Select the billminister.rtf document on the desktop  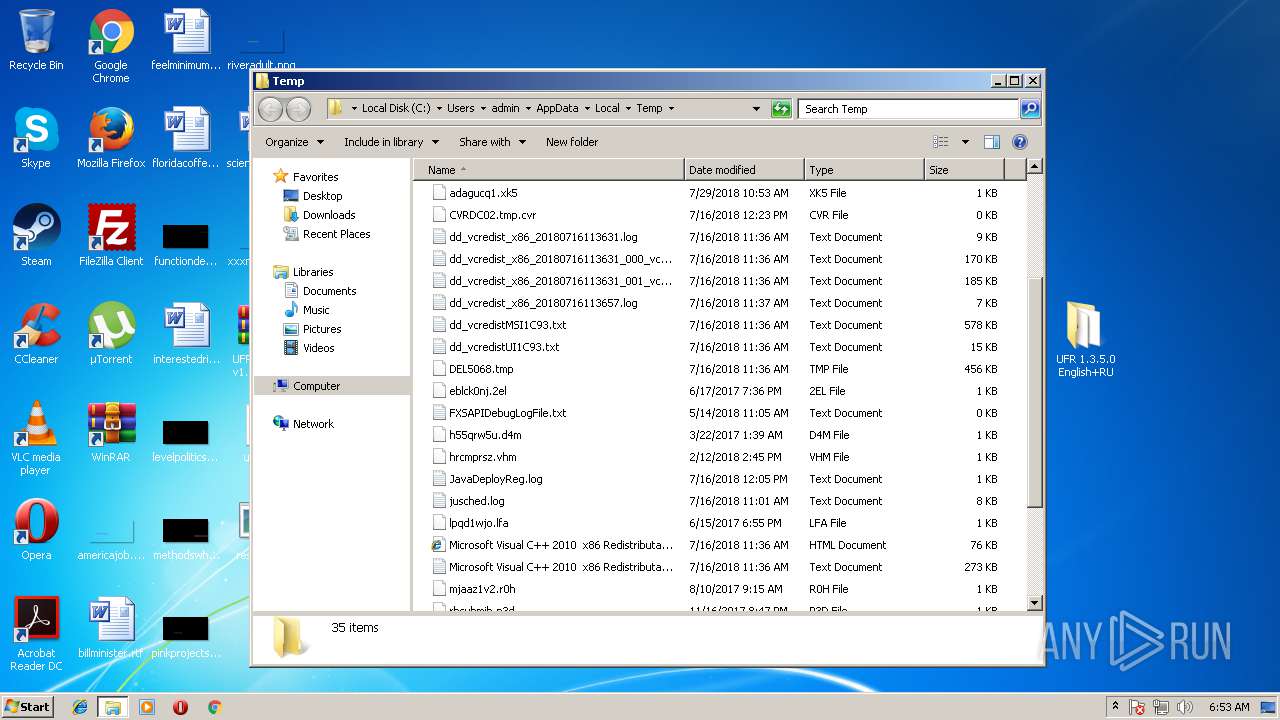pos(111,628)
